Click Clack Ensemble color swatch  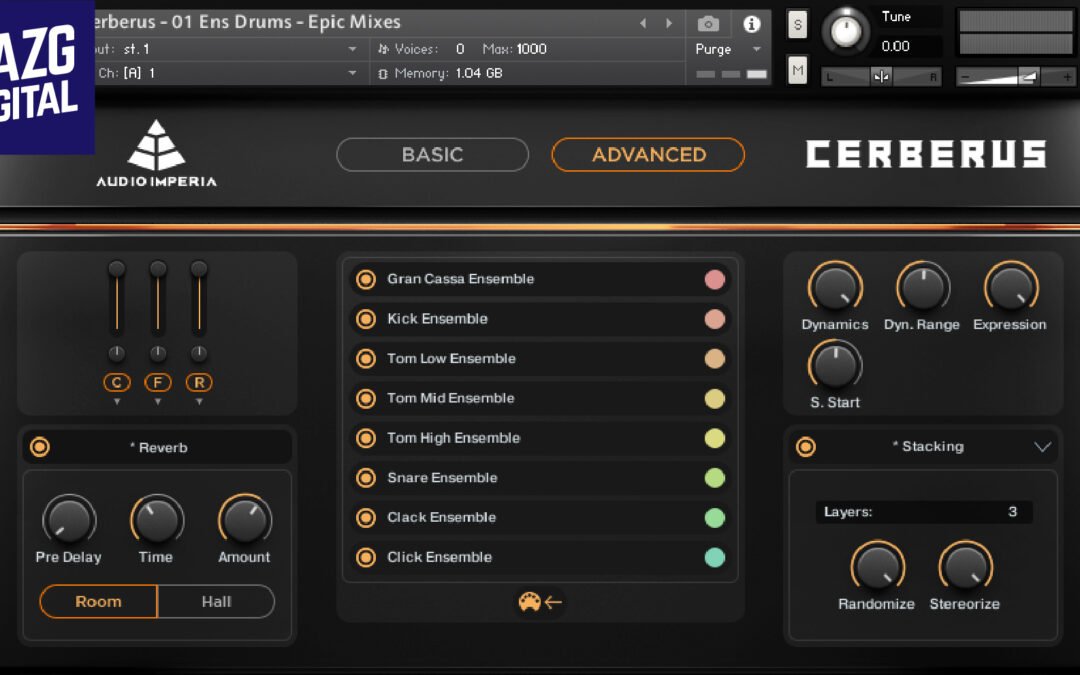pyautogui.click(x=715, y=517)
